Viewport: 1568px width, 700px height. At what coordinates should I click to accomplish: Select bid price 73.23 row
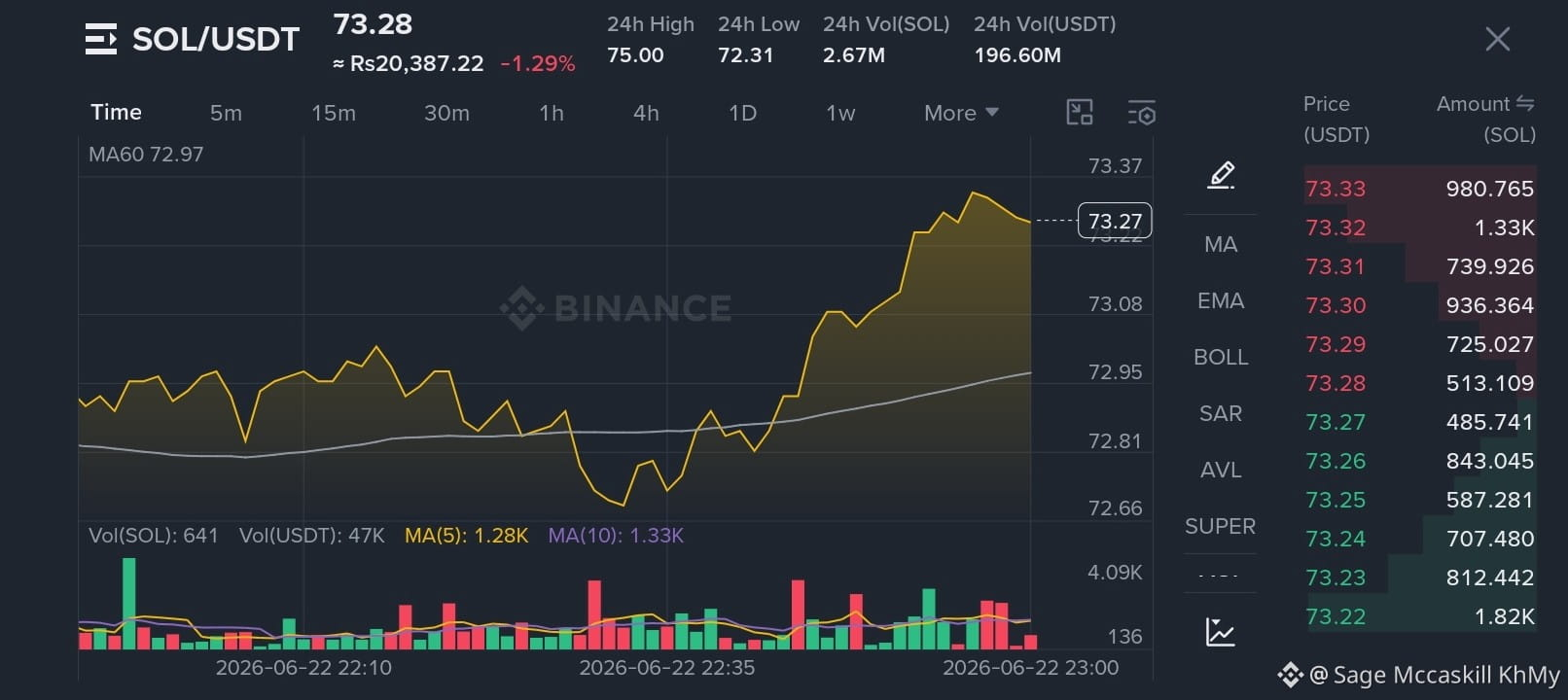pyautogui.click(x=1420, y=577)
